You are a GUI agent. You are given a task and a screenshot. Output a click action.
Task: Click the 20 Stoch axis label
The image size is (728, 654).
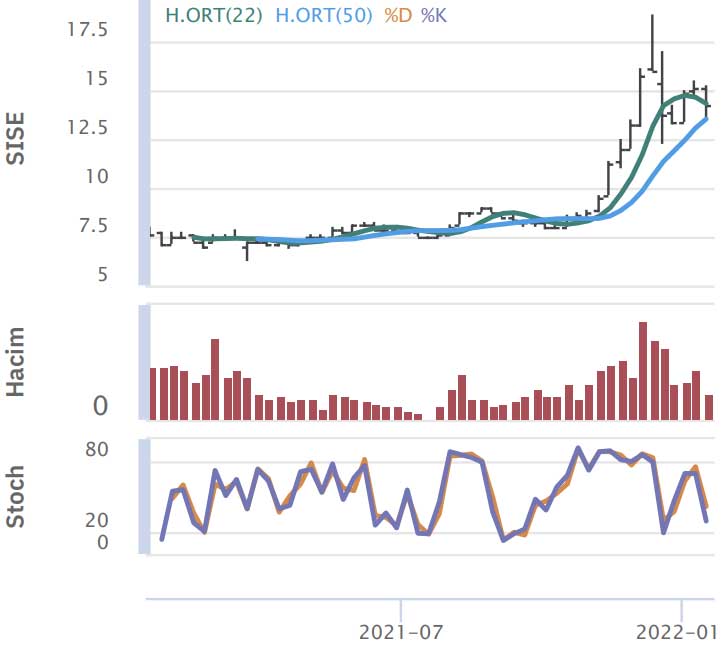point(97,520)
